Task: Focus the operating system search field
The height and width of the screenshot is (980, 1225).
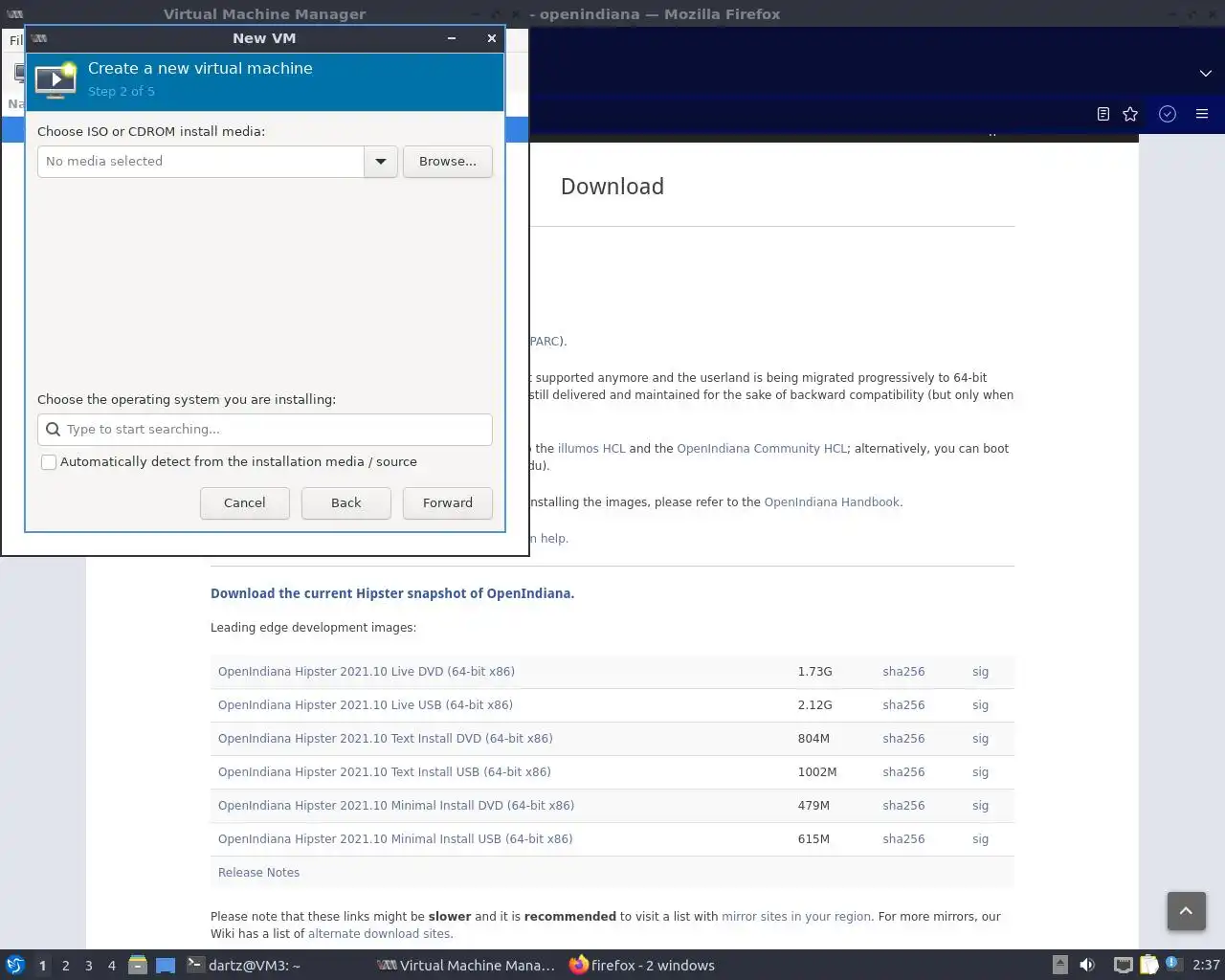Action: click(x=265, y=430)
